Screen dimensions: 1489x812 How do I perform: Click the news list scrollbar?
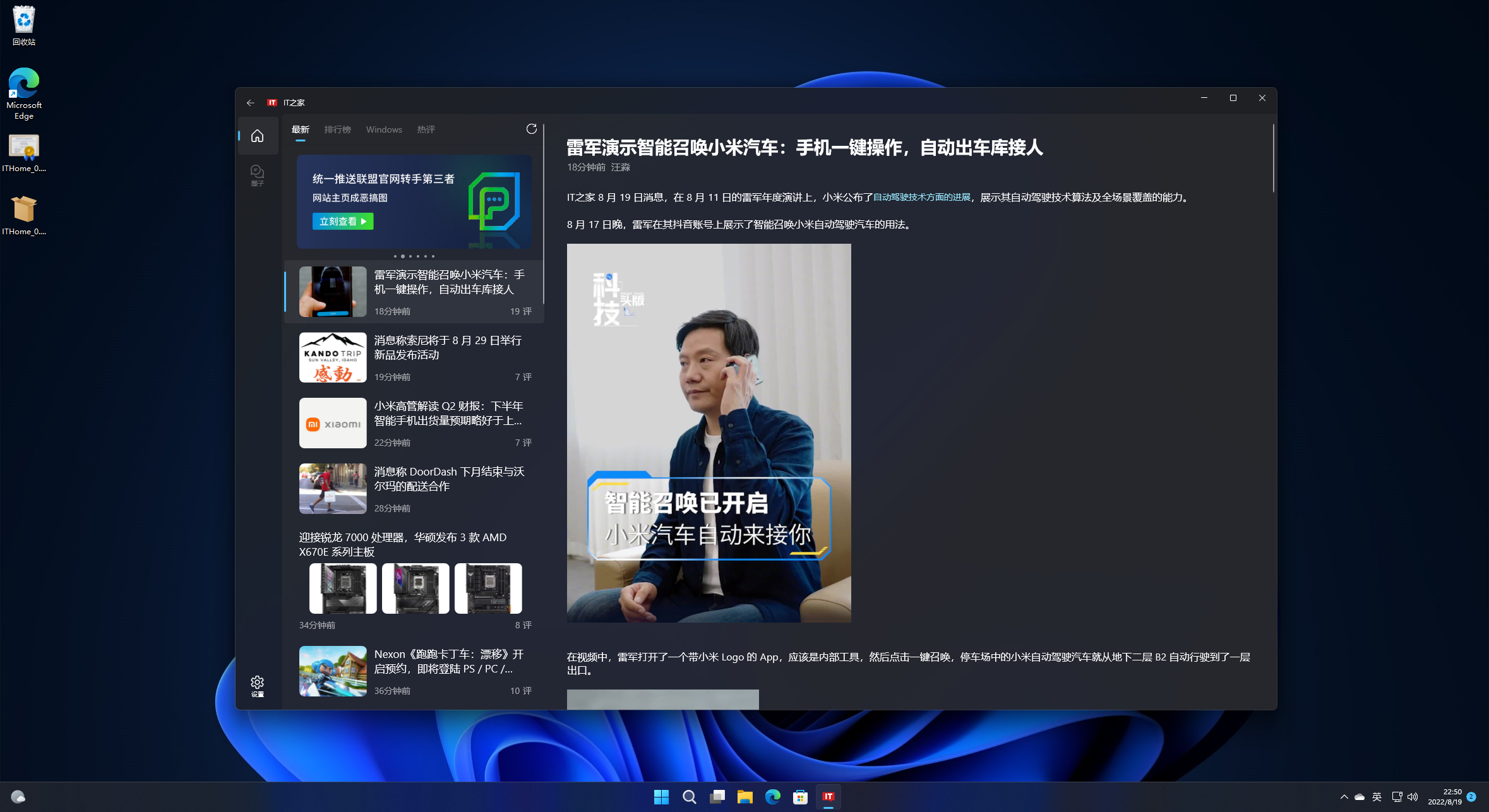544,215
